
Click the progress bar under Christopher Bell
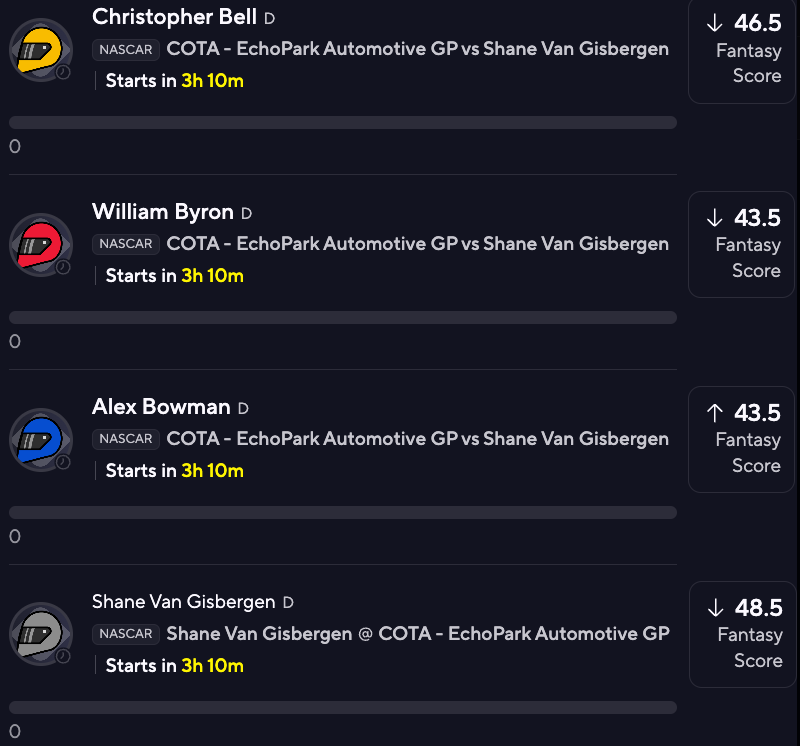[x=343, y=123]
